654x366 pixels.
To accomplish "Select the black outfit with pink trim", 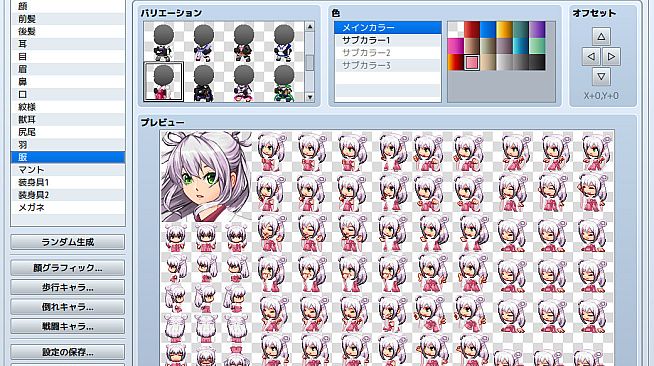I will (x=244, y=82).
